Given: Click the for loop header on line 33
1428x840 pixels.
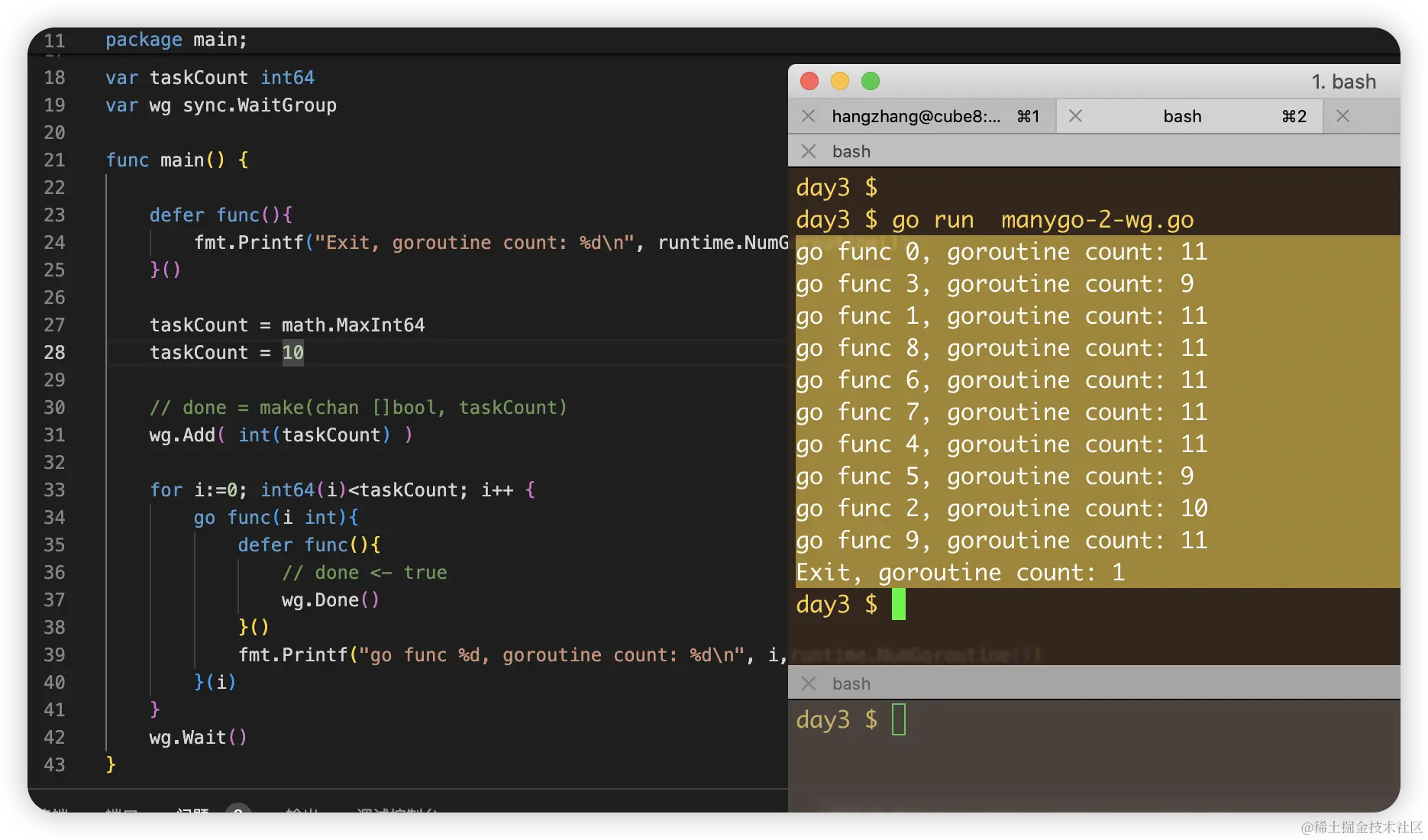Looking at the screenshot, I should (x=343, y=490).
